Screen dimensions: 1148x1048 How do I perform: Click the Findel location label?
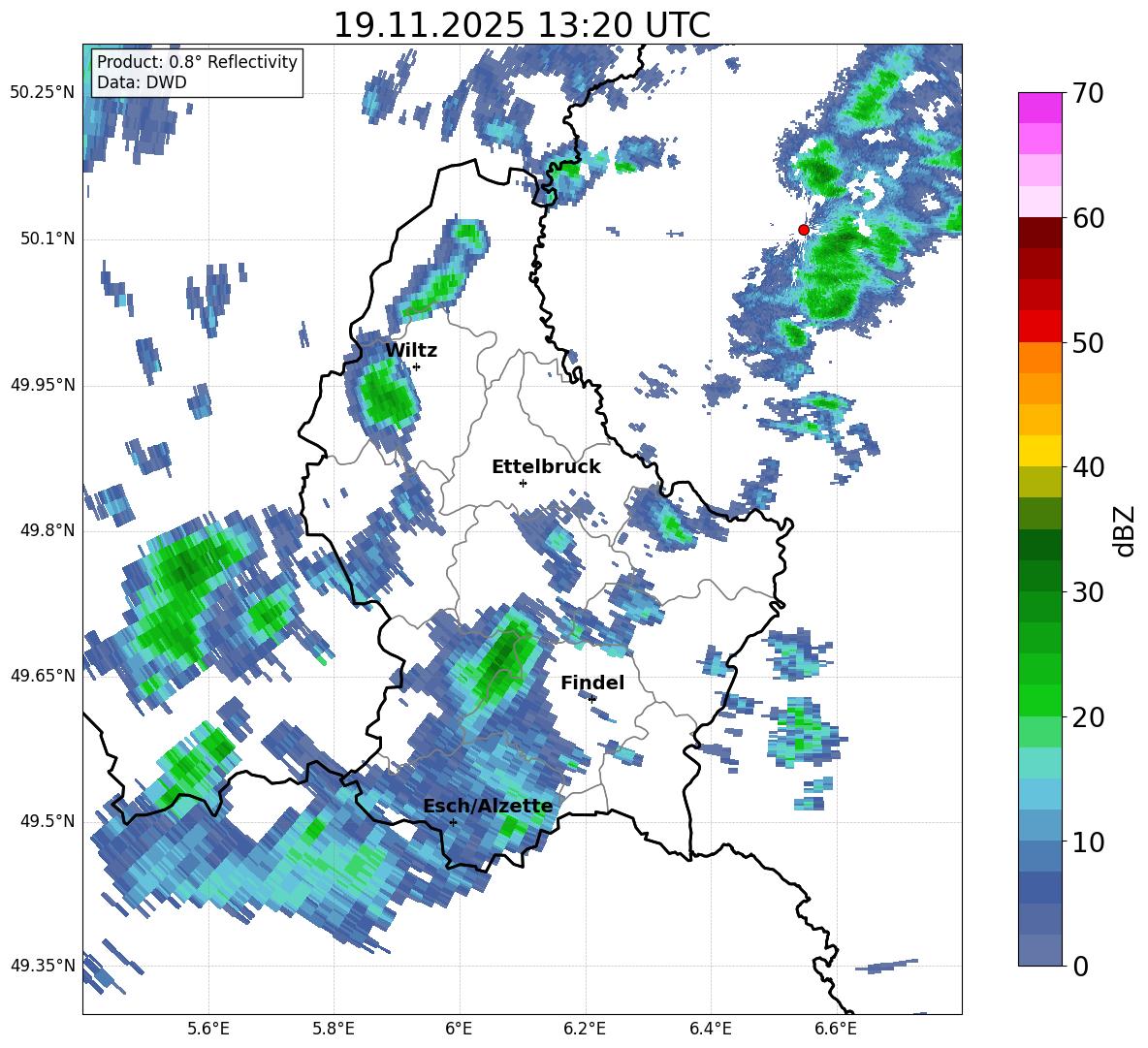pyautogui.click(x=592, y=683)
